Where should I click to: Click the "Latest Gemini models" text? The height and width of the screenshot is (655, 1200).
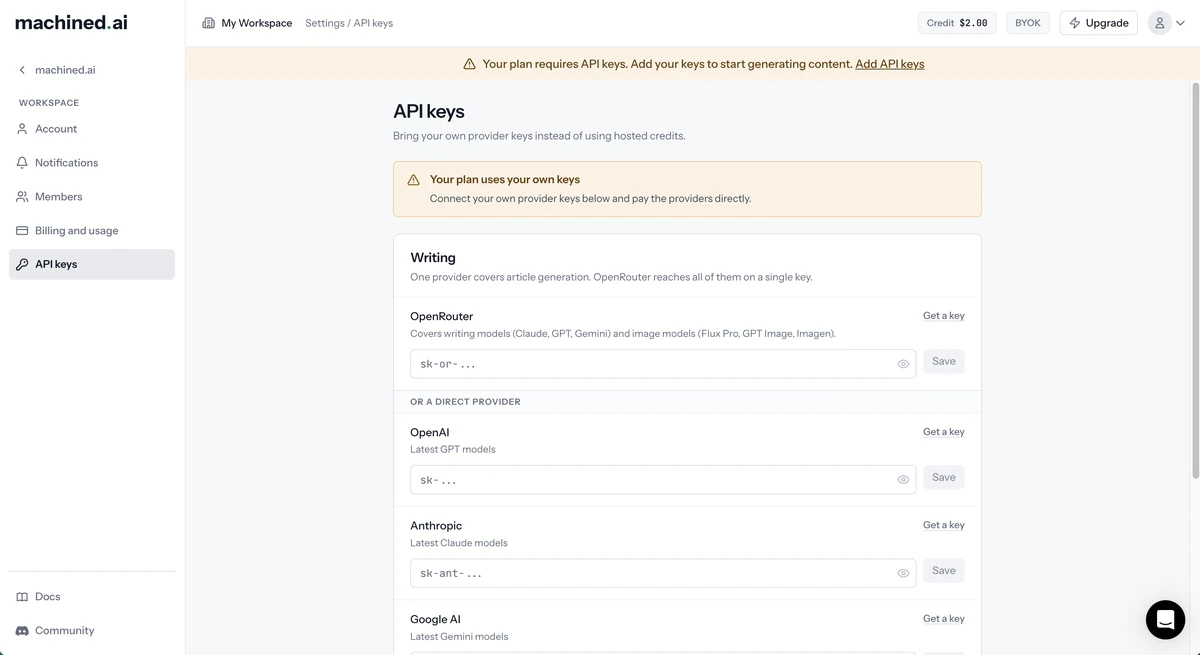coord(459,637)
